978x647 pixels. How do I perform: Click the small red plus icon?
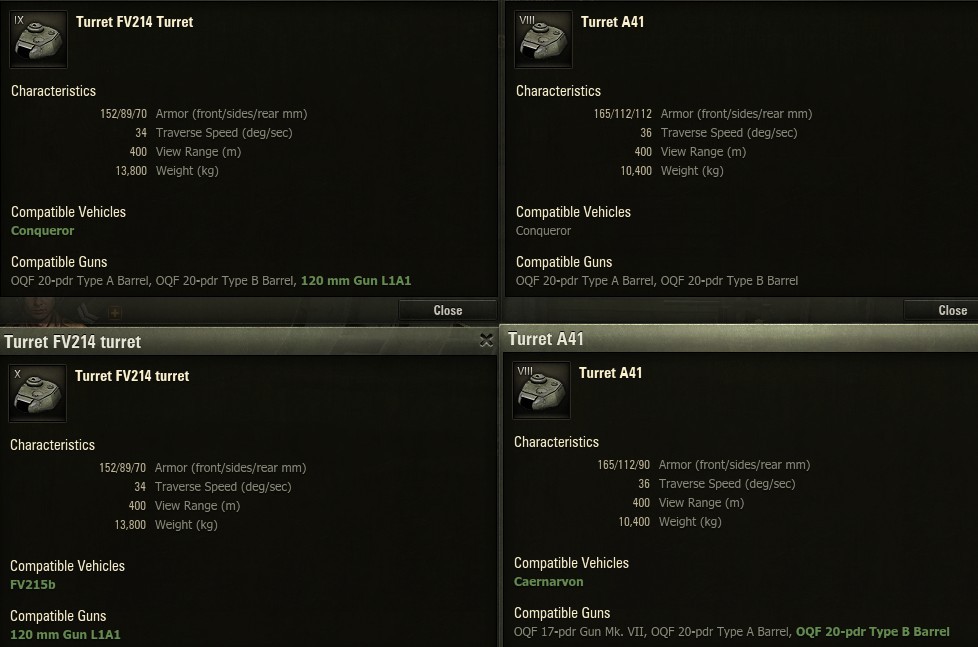(x=115, y=313)
